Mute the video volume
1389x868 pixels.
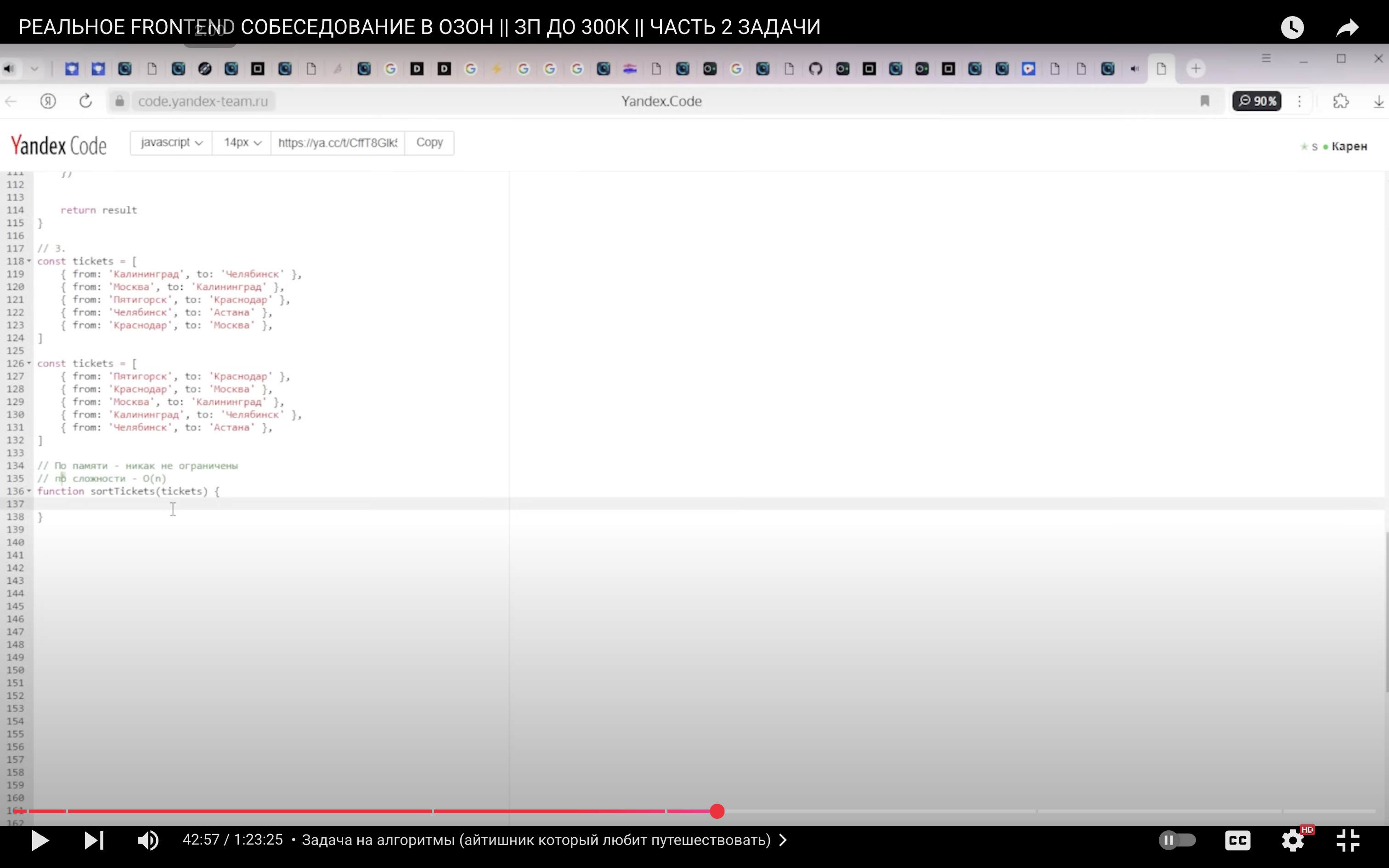(x=147, y=840)
